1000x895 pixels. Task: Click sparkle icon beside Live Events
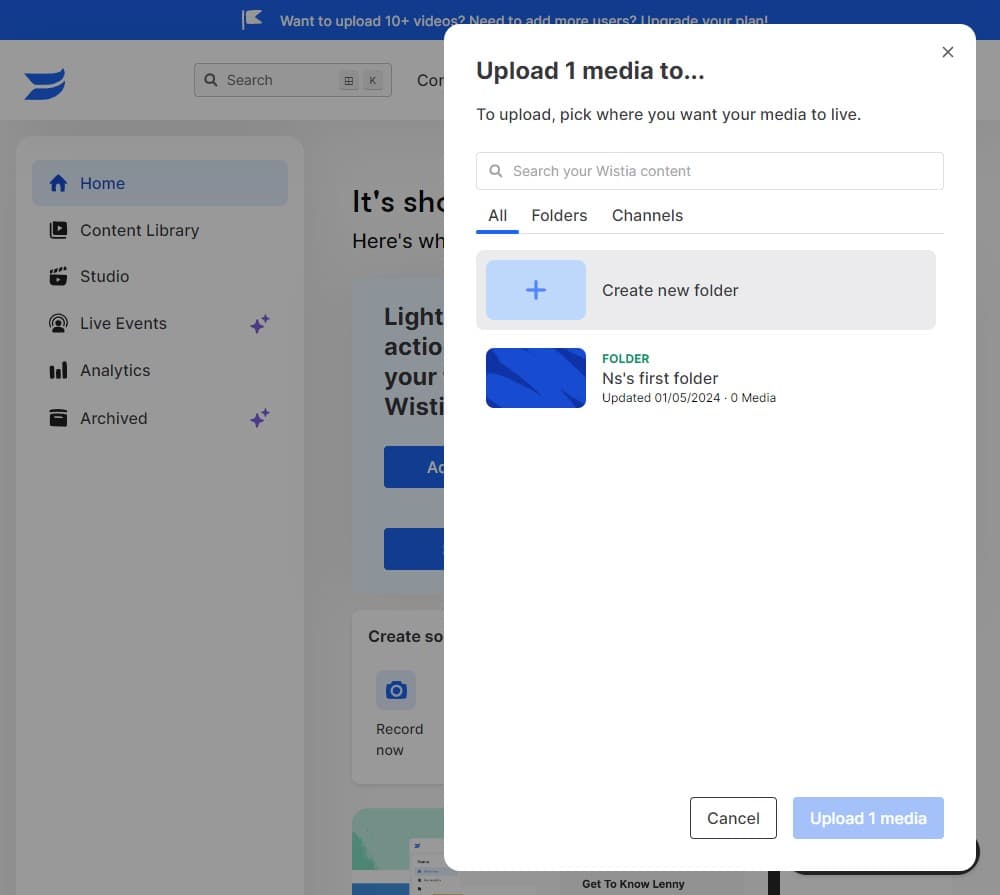259,324
